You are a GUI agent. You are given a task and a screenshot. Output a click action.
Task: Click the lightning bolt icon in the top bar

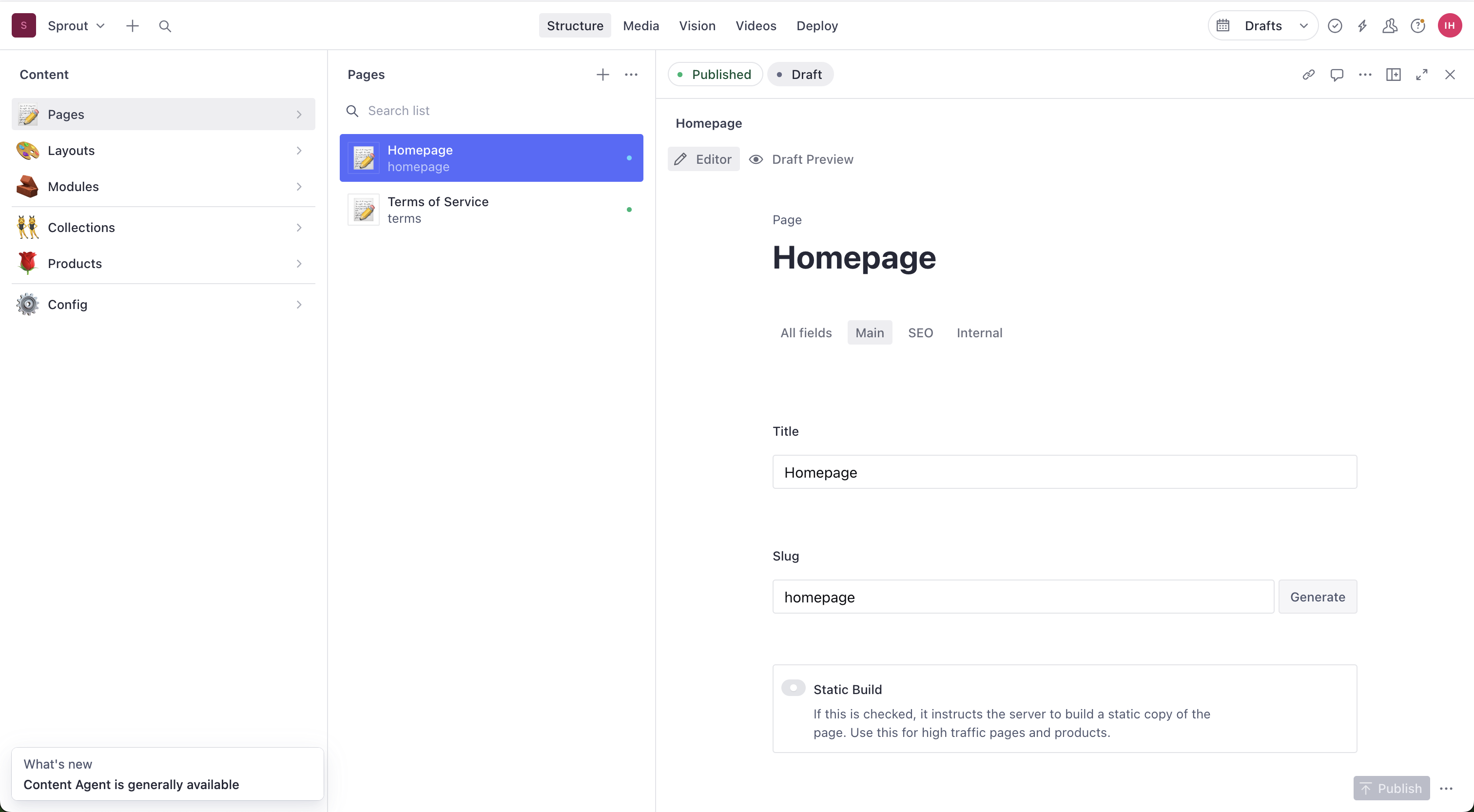1362,25
